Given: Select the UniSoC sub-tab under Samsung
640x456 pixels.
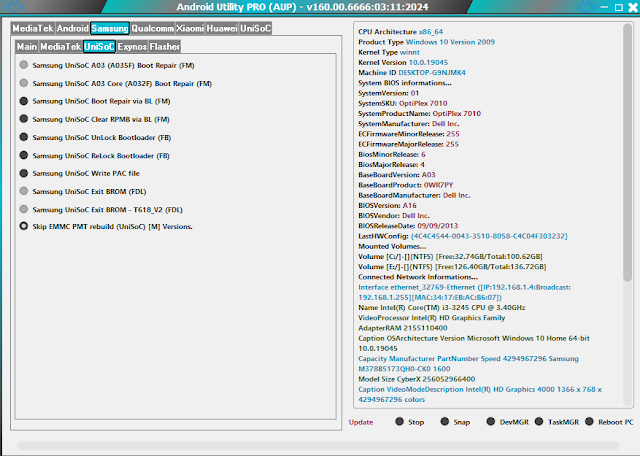Looking at the screenshot, I should pos(99,47).
